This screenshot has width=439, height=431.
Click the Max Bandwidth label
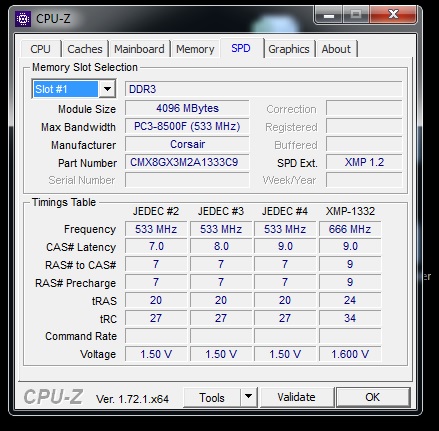(x=78, y=127)
